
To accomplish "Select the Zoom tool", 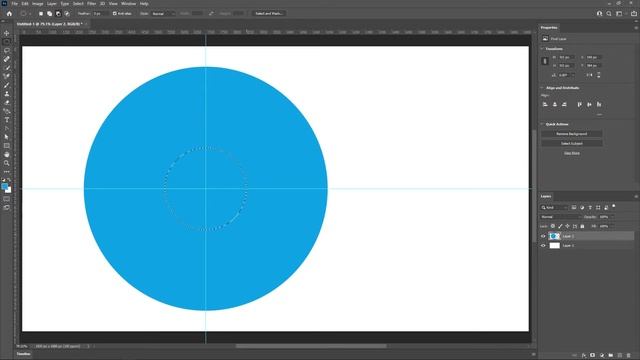I will coord(7,163).
